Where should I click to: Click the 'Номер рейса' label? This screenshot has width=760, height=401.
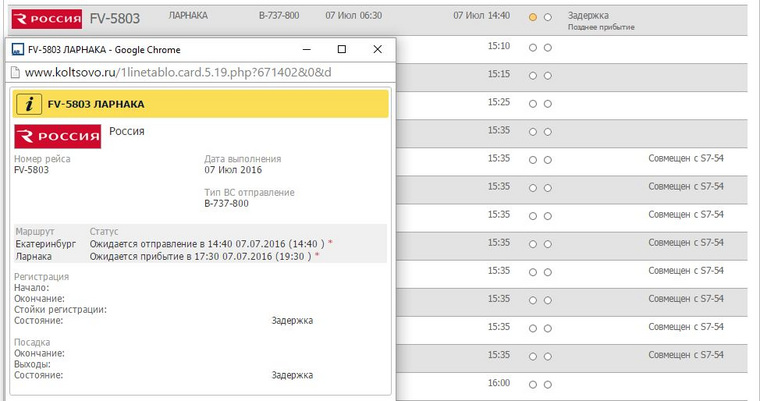(x=42, y=159)
